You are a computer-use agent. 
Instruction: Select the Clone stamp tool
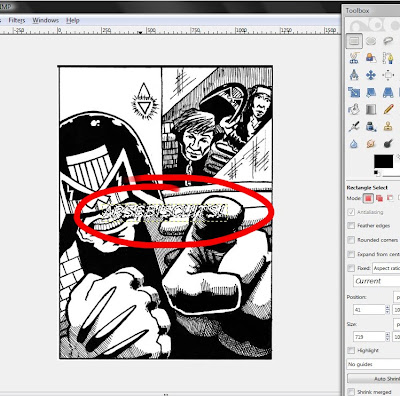(388, 126)
